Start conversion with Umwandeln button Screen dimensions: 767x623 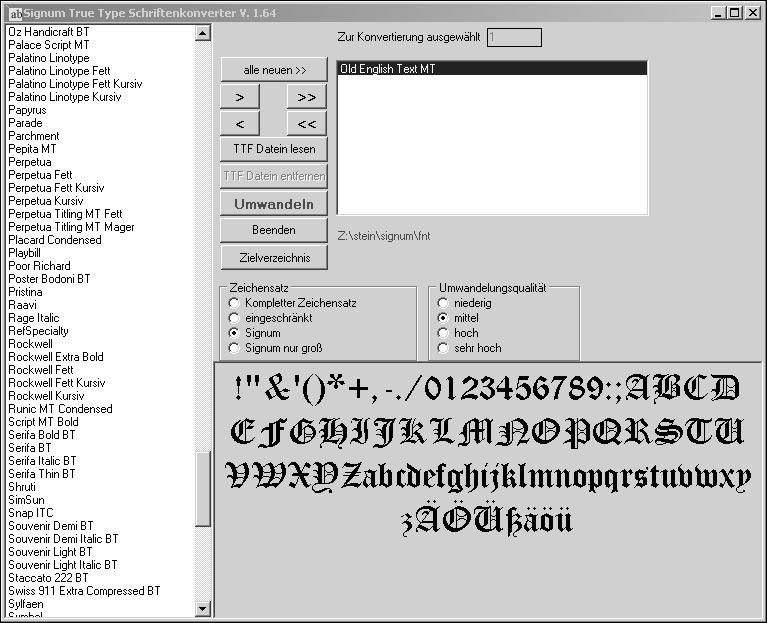coord(274,204)
